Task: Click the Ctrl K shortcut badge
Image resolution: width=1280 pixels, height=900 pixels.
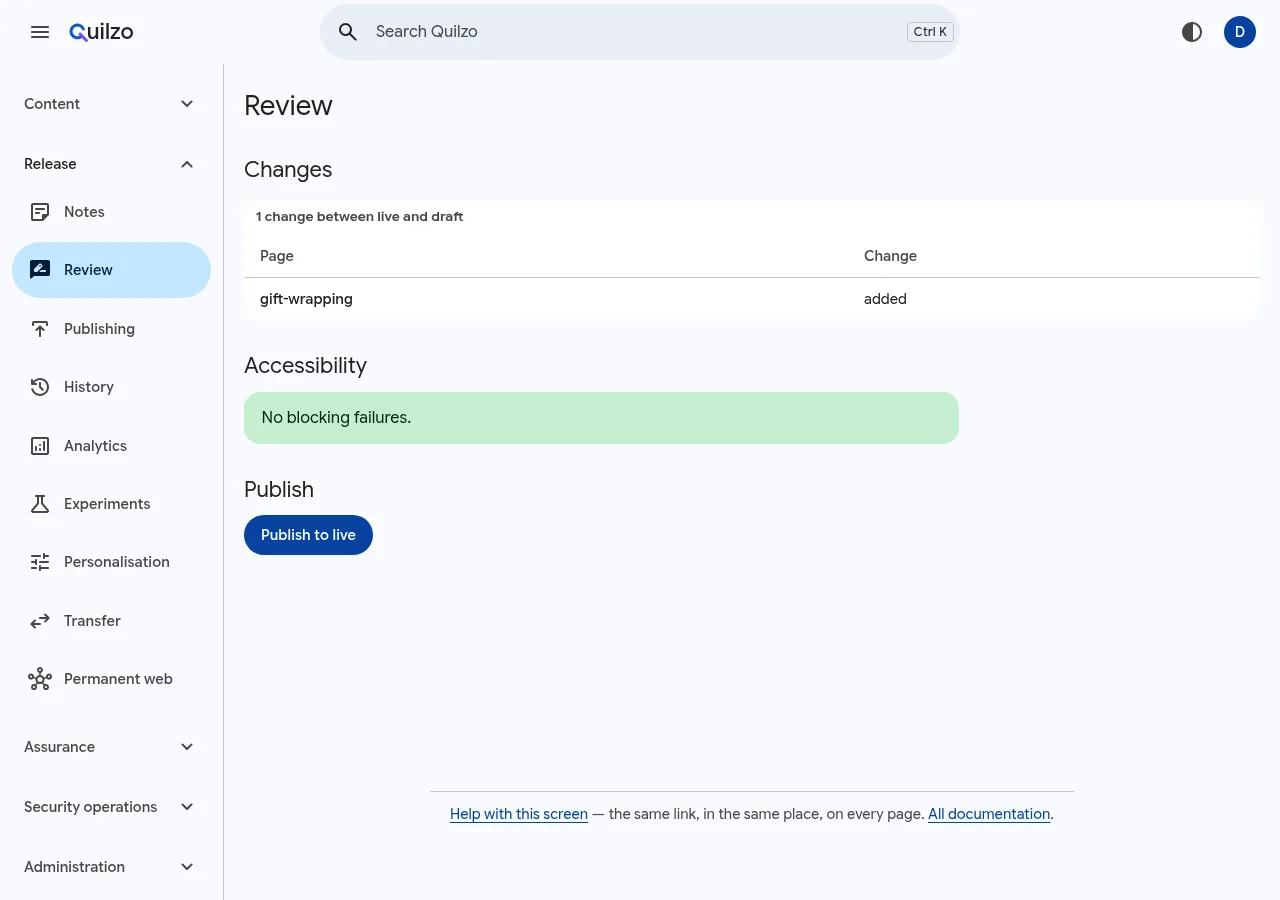Action: (x=930, y=32)
